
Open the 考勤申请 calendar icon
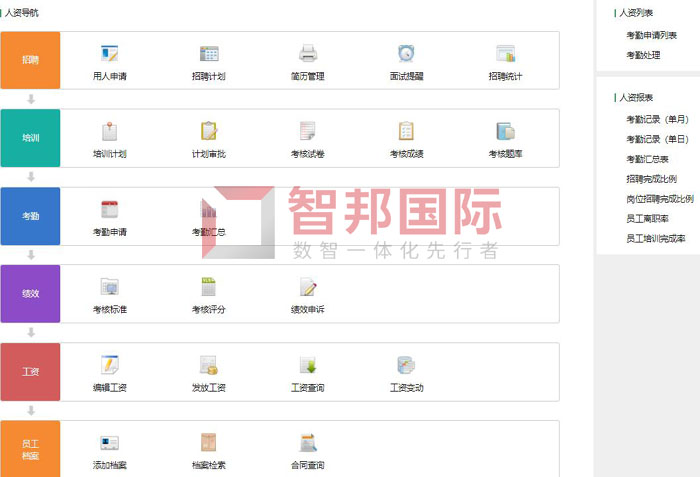[109, 210]
